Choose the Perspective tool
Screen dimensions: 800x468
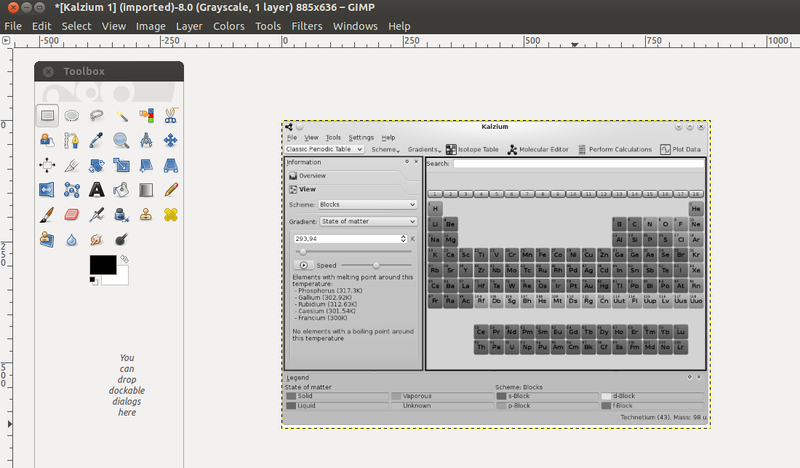pyautogui.click(x=170, y=165)
